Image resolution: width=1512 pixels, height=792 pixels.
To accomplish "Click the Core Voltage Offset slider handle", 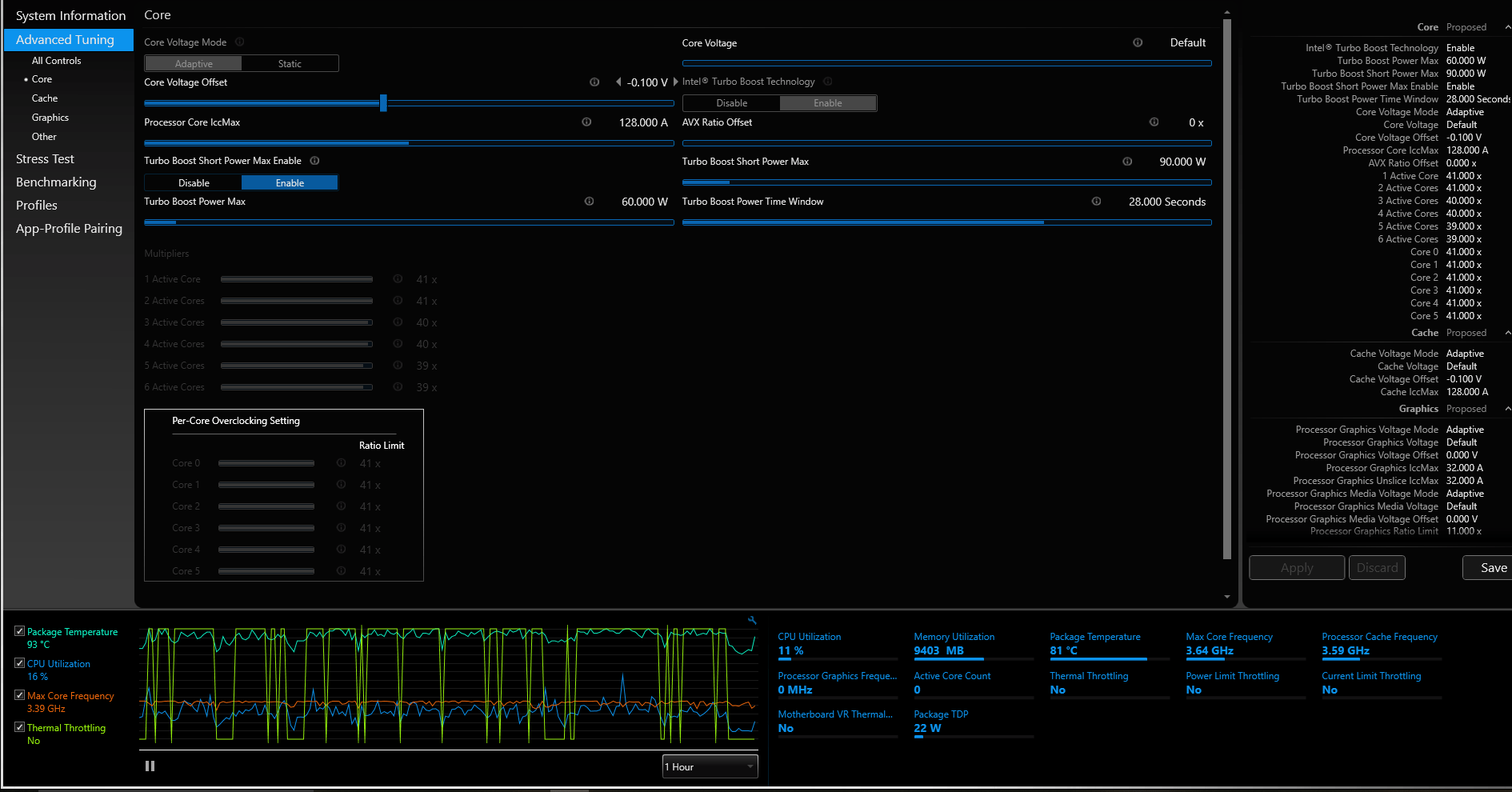I will click(383, 103).
